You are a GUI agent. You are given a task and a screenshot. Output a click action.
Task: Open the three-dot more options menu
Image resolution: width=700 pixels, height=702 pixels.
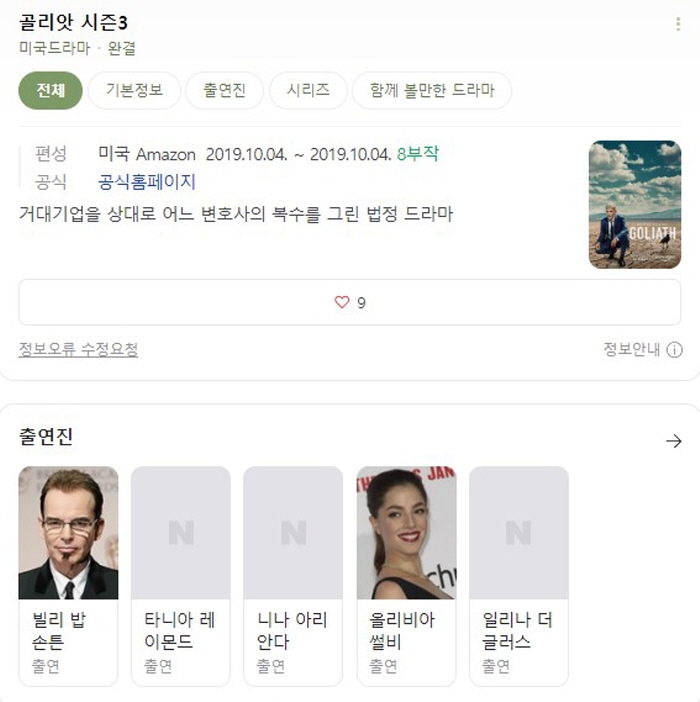(x=678, y=24)
